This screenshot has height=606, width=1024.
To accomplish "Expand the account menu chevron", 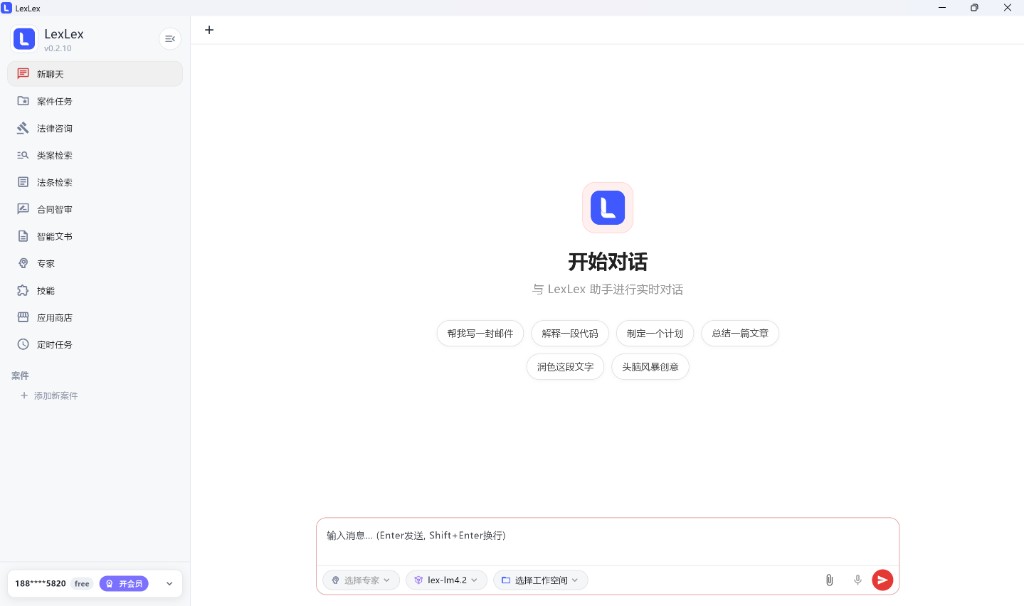I will pos(169,584).
